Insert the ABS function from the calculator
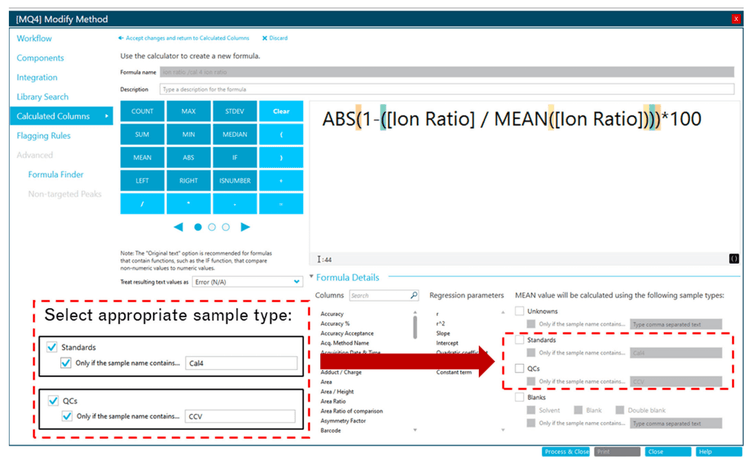 [188, 157]
